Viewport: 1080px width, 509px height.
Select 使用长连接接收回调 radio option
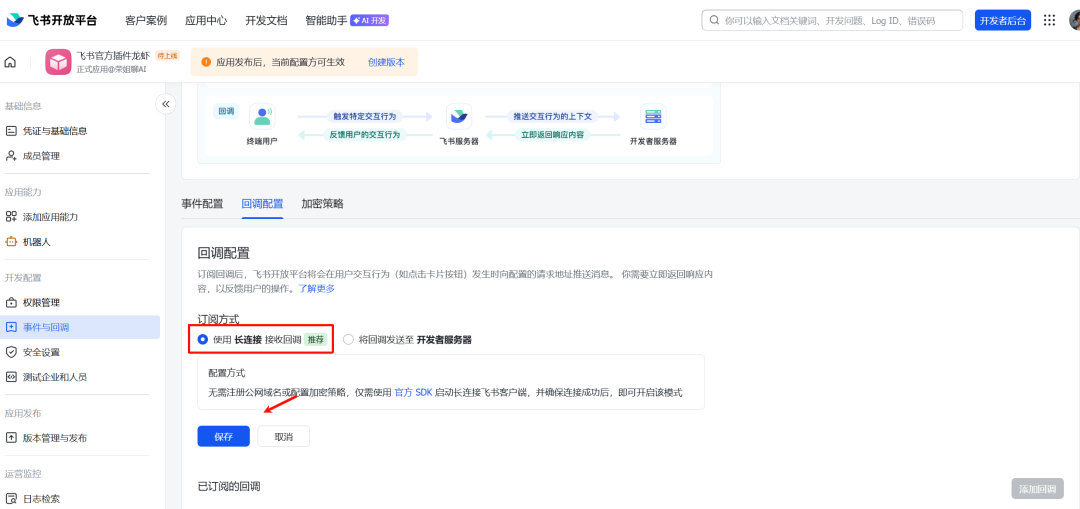(202, 339)
